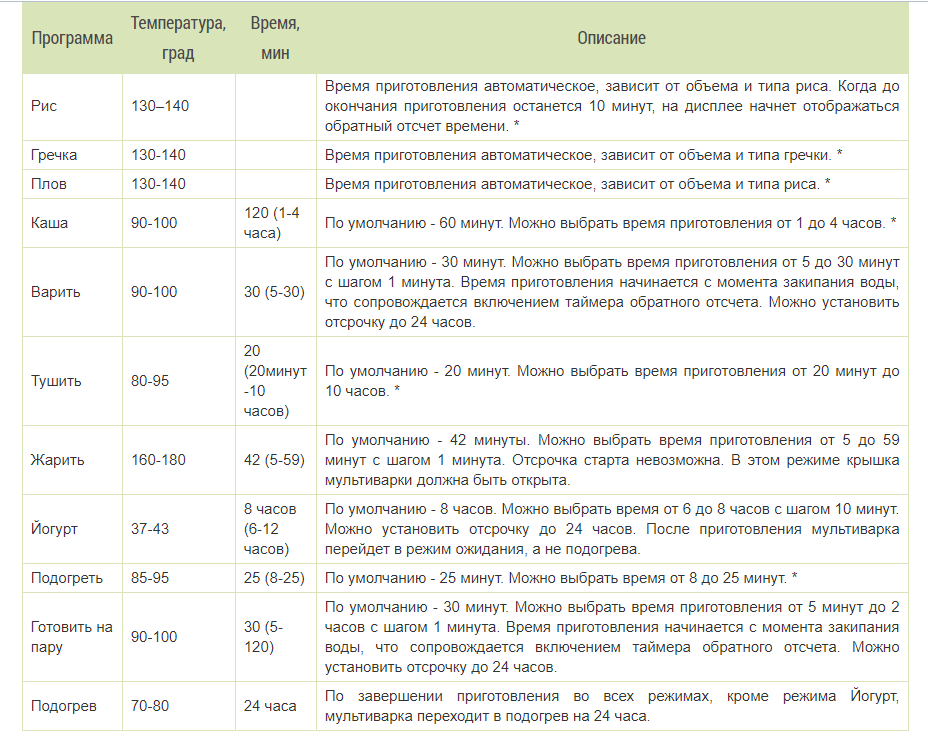Viewport: 928px width, 748px height.
Task: Select the 'Подогрев' program cell
Action: click(x=72, y=706)
